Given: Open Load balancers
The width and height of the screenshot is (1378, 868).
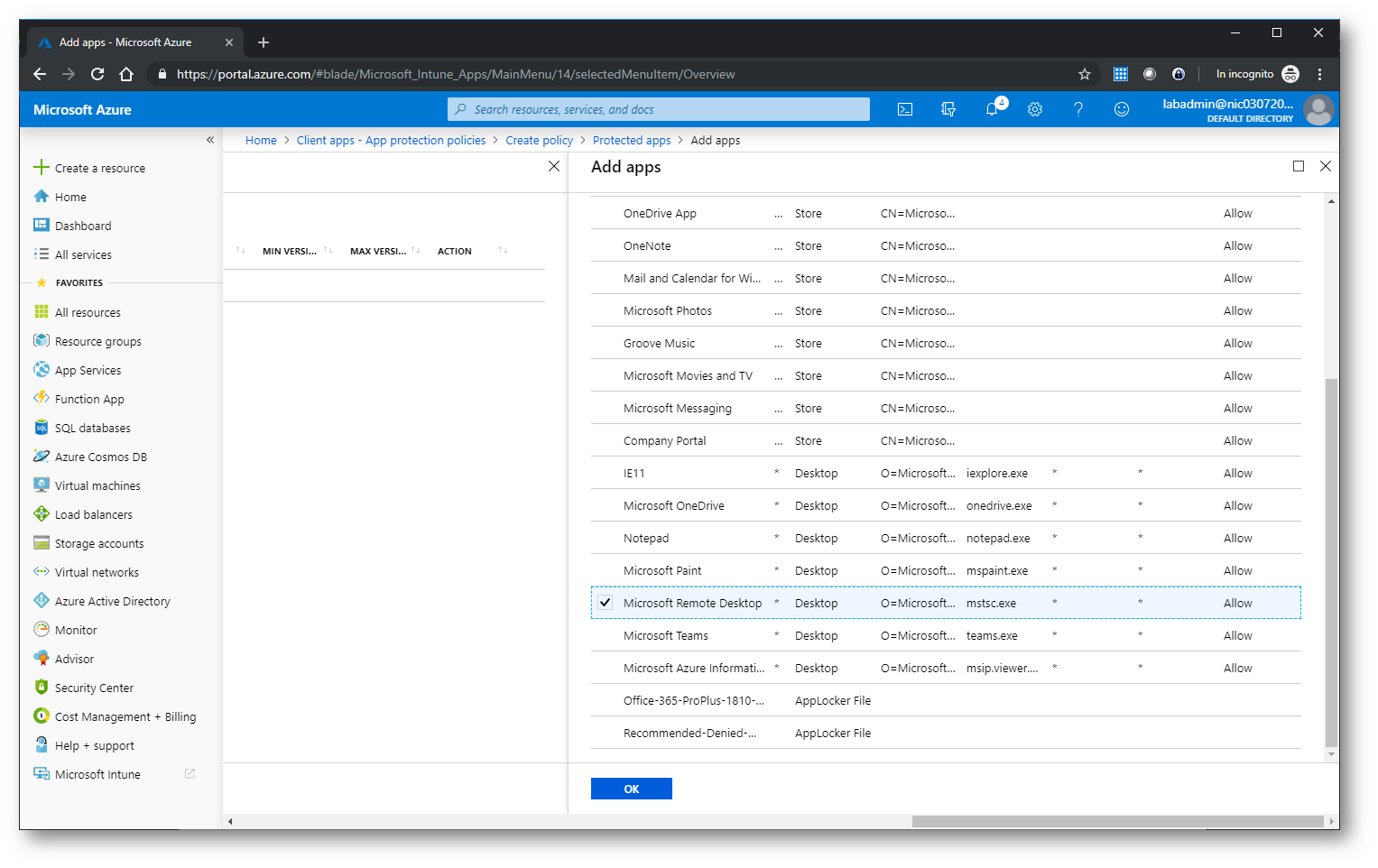Looking at the screenshot, I should click(x=93, y=514).
